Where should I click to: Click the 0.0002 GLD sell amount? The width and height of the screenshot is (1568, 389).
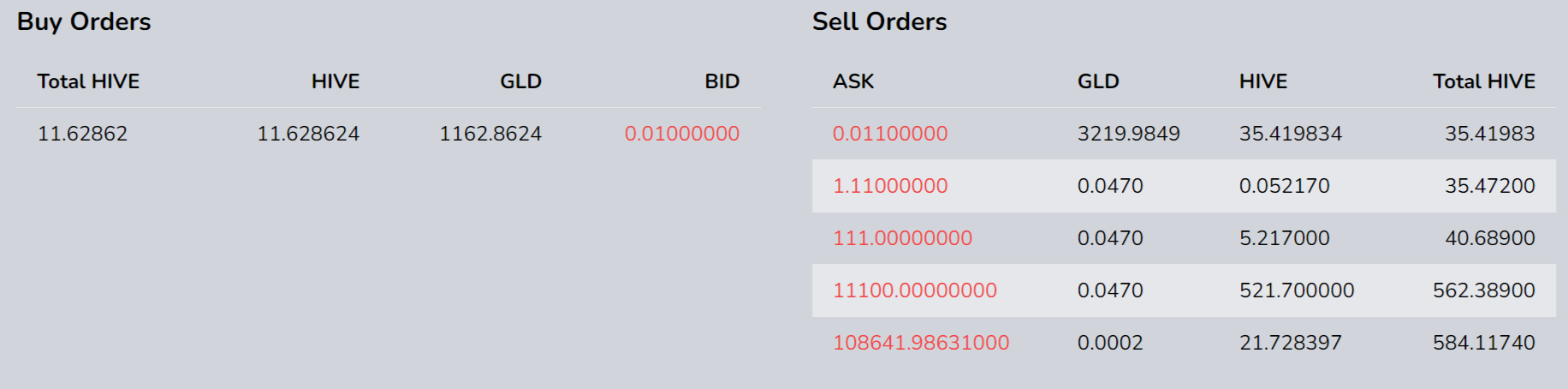point(1110,343)
